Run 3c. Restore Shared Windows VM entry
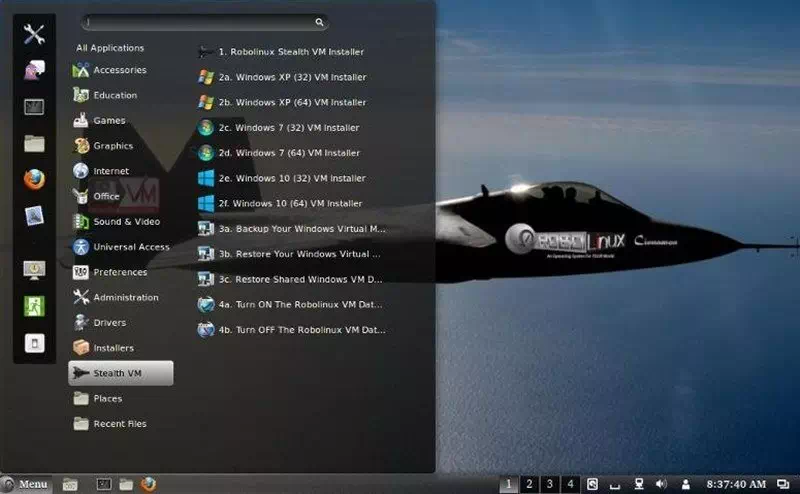This screenshot has width=800, height=494. pos(290,279)
